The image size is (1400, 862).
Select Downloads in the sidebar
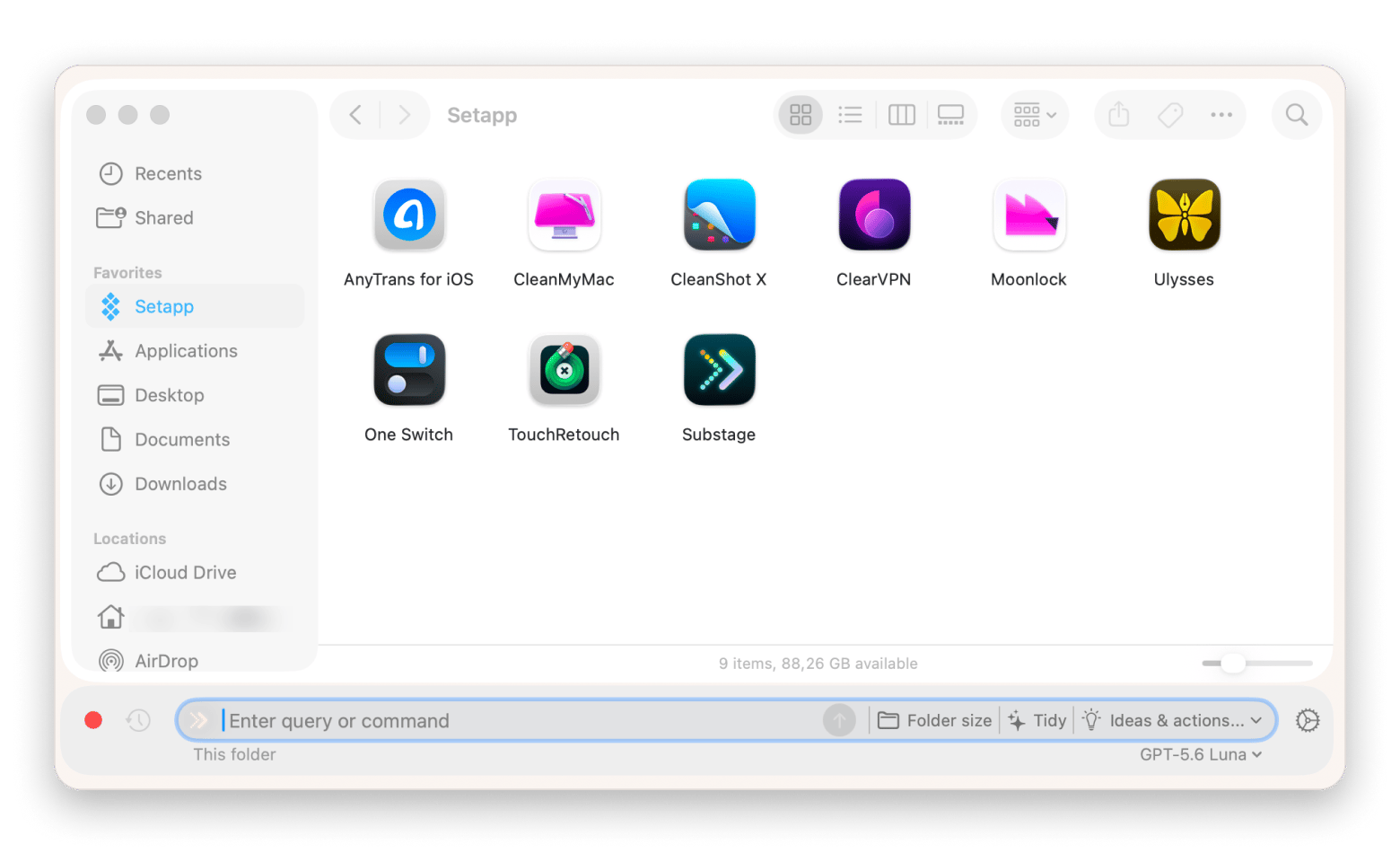point(195,484)
